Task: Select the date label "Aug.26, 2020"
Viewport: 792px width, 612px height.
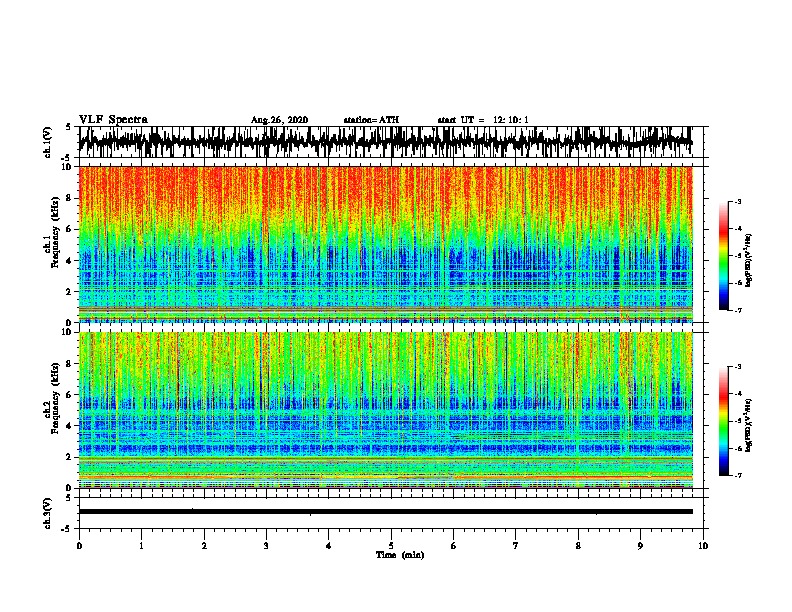Action: 279,120
